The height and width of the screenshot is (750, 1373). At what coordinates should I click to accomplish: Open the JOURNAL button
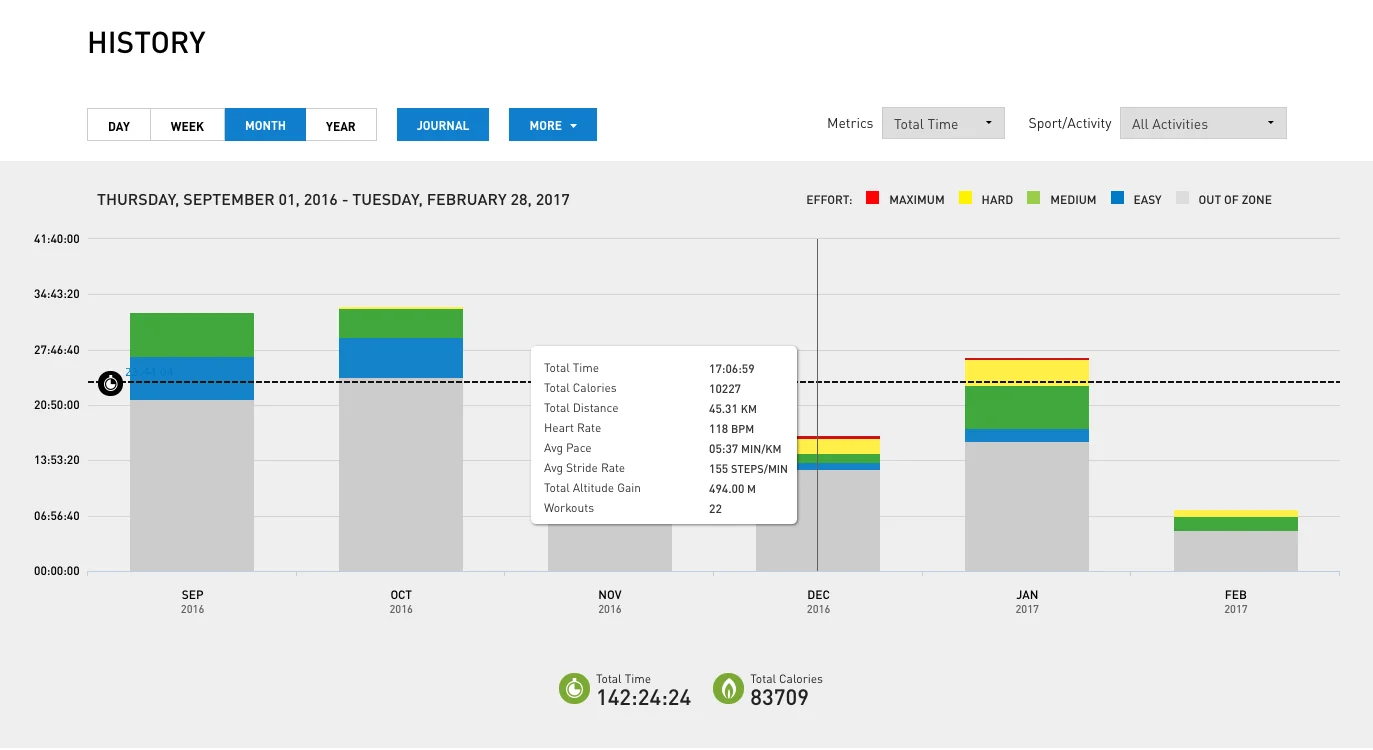[x=442, y=125]
